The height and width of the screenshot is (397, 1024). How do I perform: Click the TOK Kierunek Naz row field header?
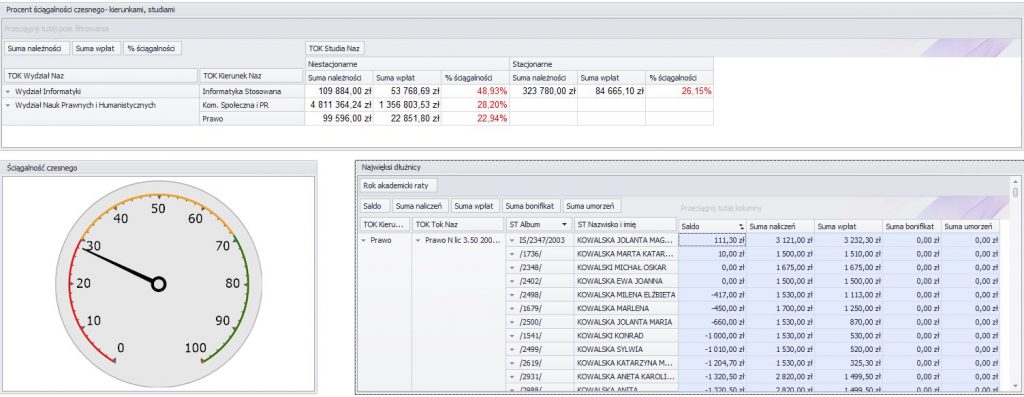click(251, 76)
